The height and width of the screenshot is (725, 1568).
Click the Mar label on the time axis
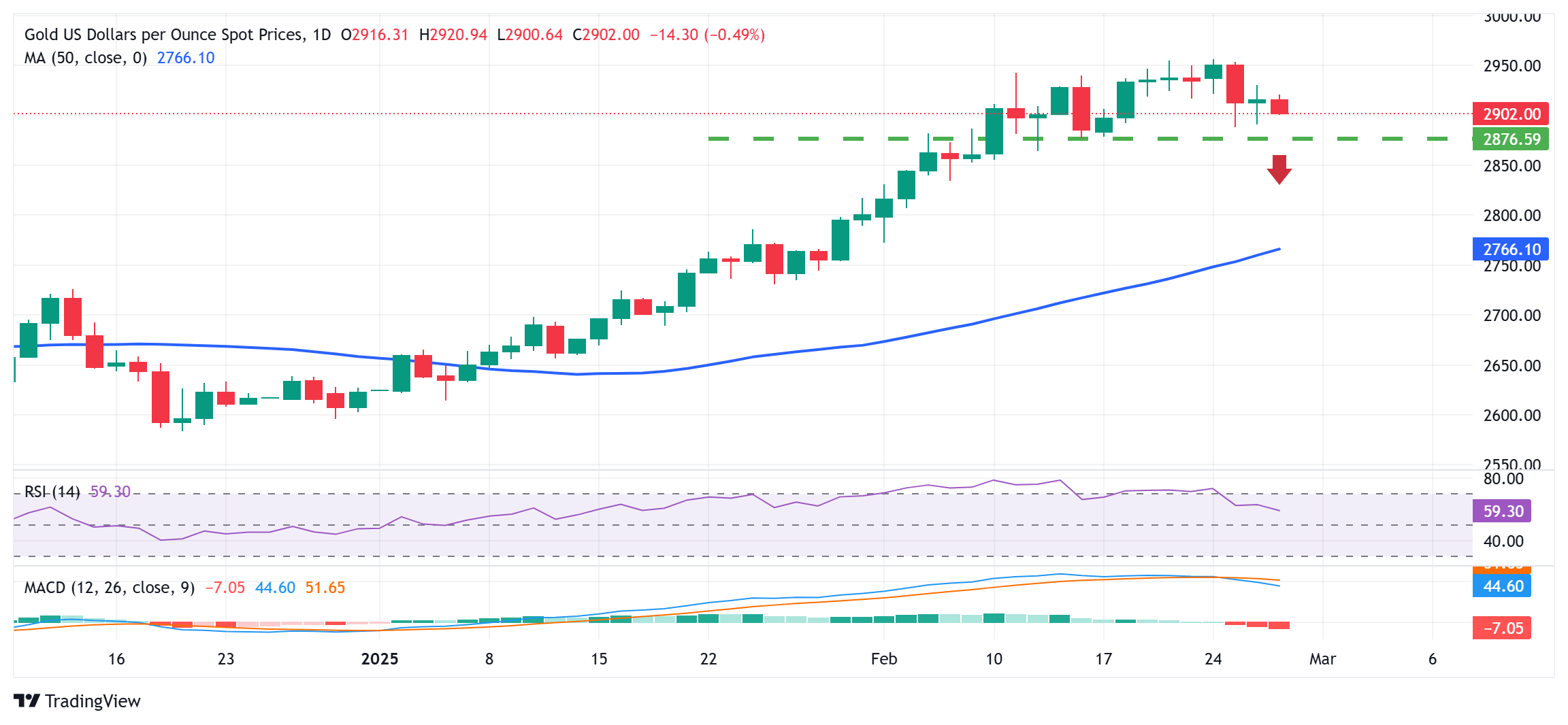point(1322,658)
